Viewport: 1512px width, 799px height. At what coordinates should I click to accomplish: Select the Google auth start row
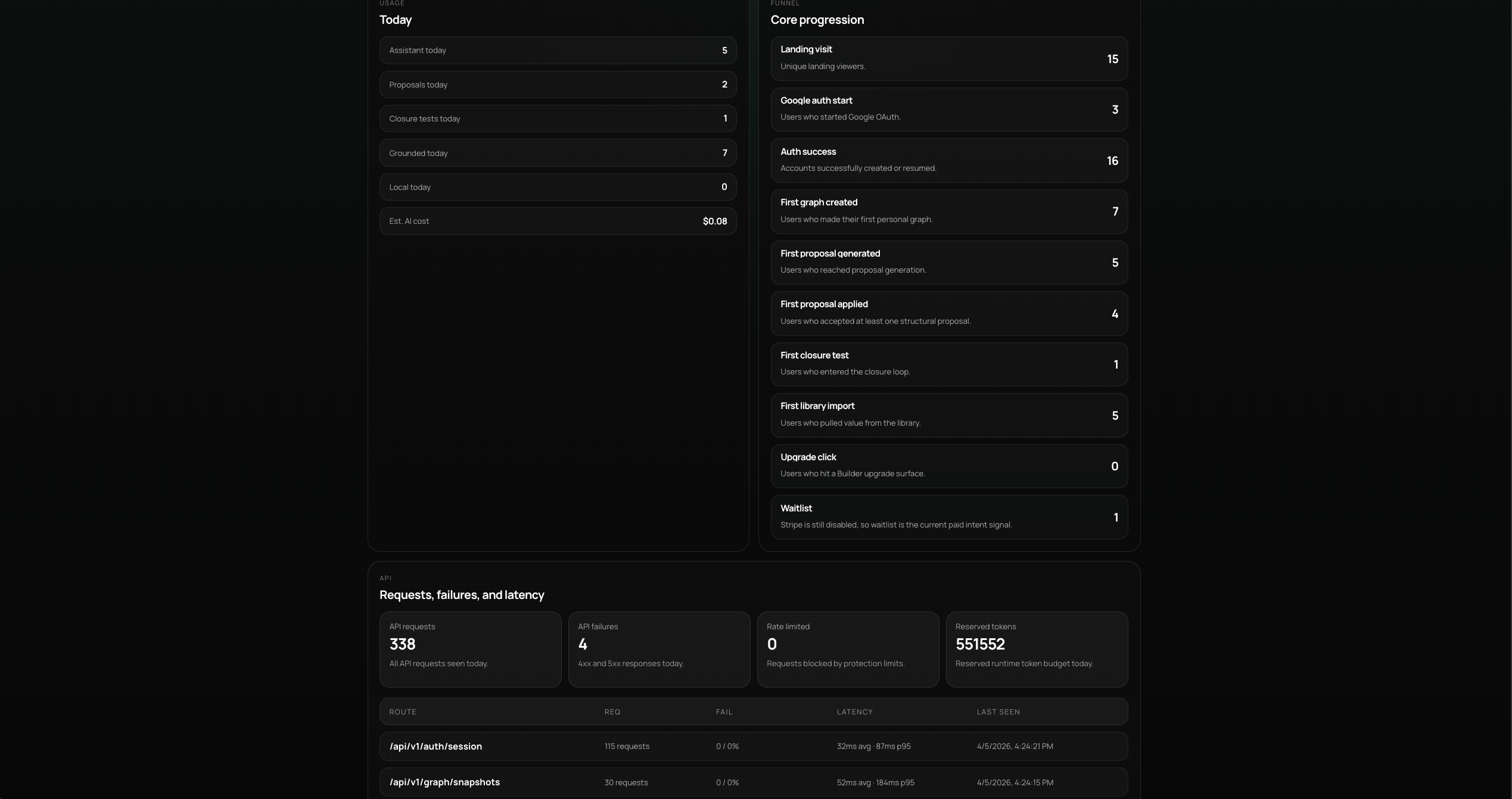click(948, 110)
